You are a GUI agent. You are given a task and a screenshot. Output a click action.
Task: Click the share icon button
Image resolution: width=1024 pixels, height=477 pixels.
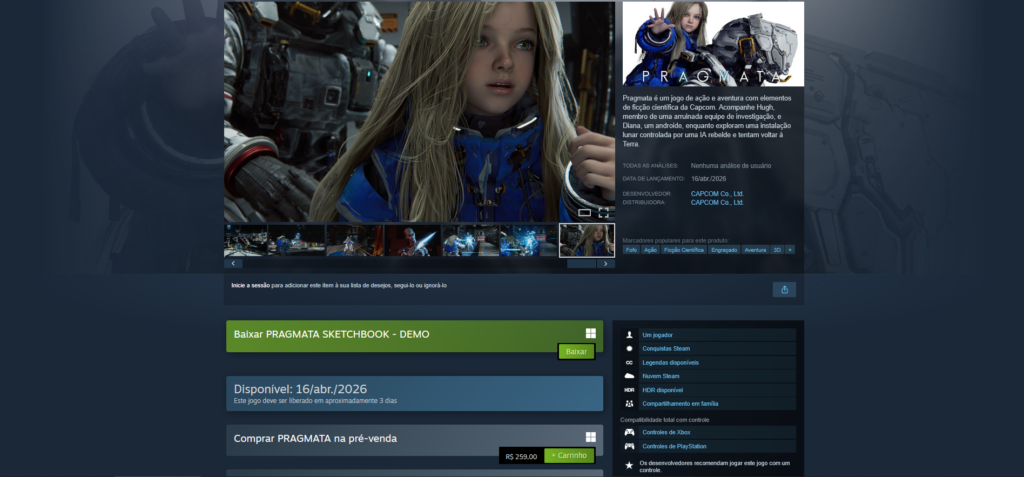pos(784,289)
